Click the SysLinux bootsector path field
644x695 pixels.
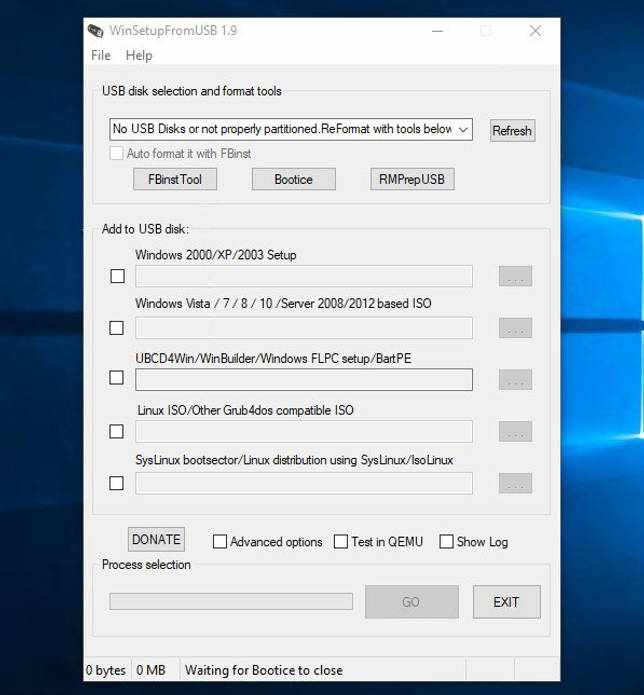click(x=304, y=483)
